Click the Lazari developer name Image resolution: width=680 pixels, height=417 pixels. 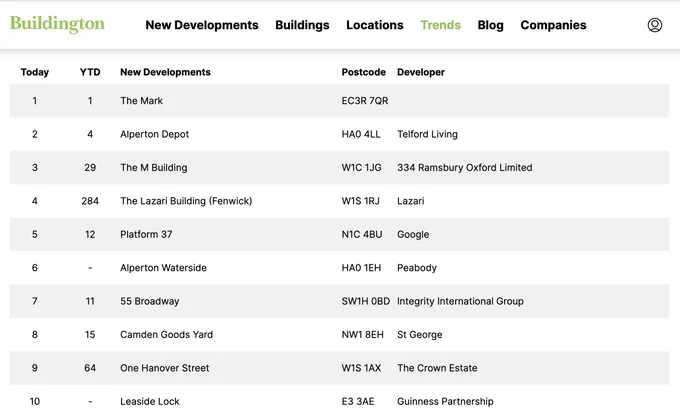click(411, 201)
